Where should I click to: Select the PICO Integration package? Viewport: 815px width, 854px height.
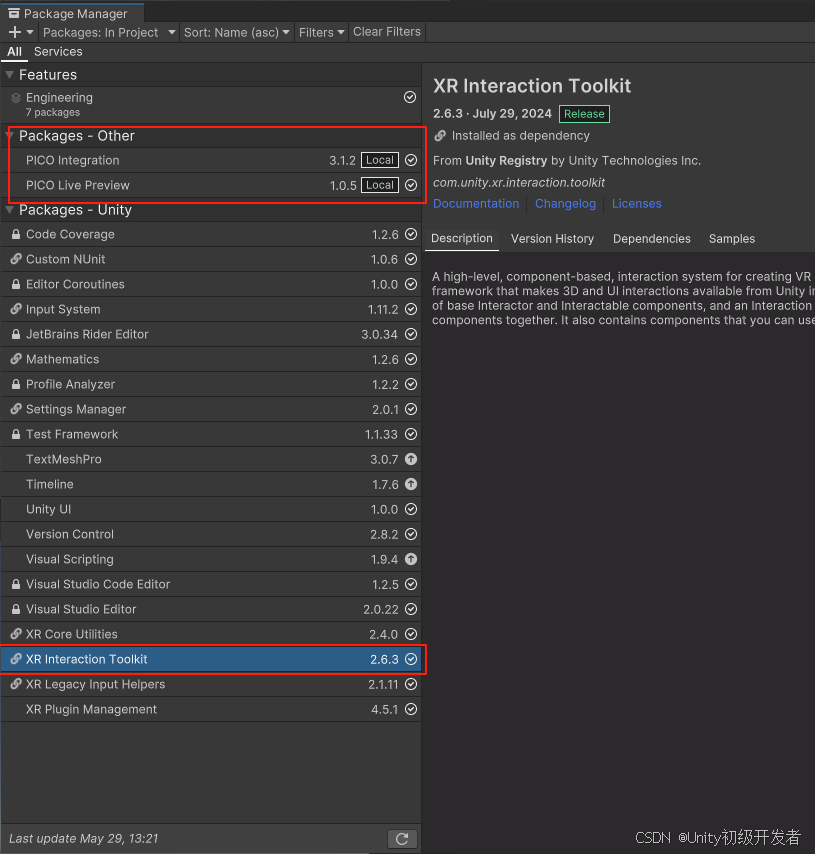(x=211, y=160)
